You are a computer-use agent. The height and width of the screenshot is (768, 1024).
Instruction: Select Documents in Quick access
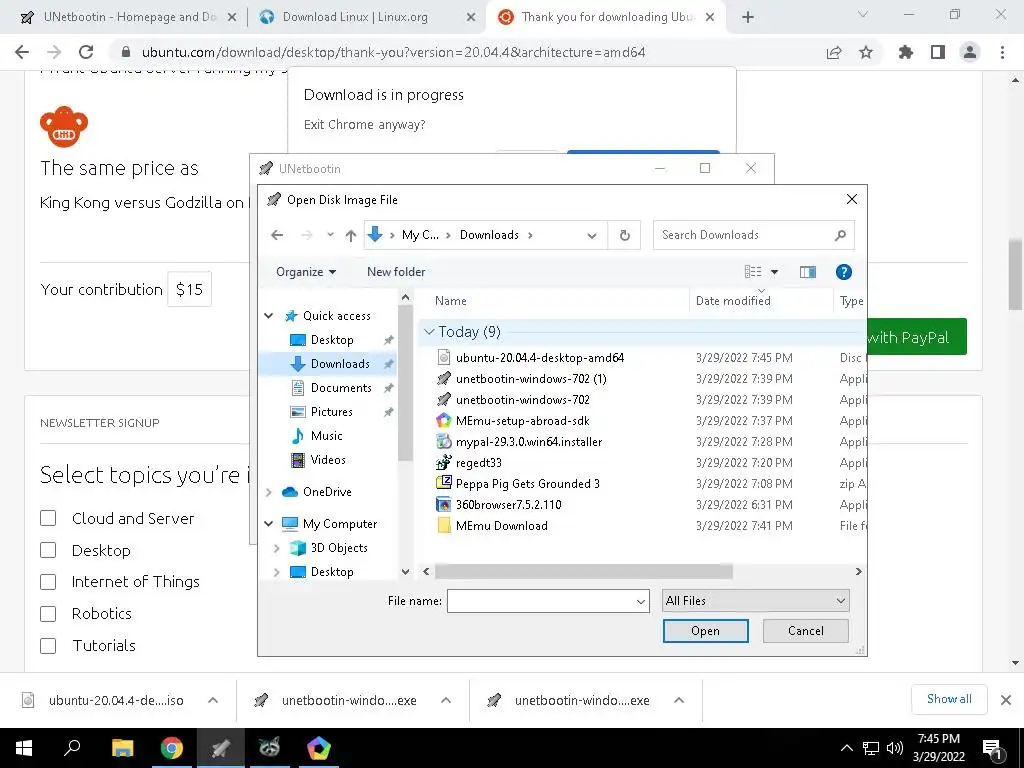tap(341, 388)
